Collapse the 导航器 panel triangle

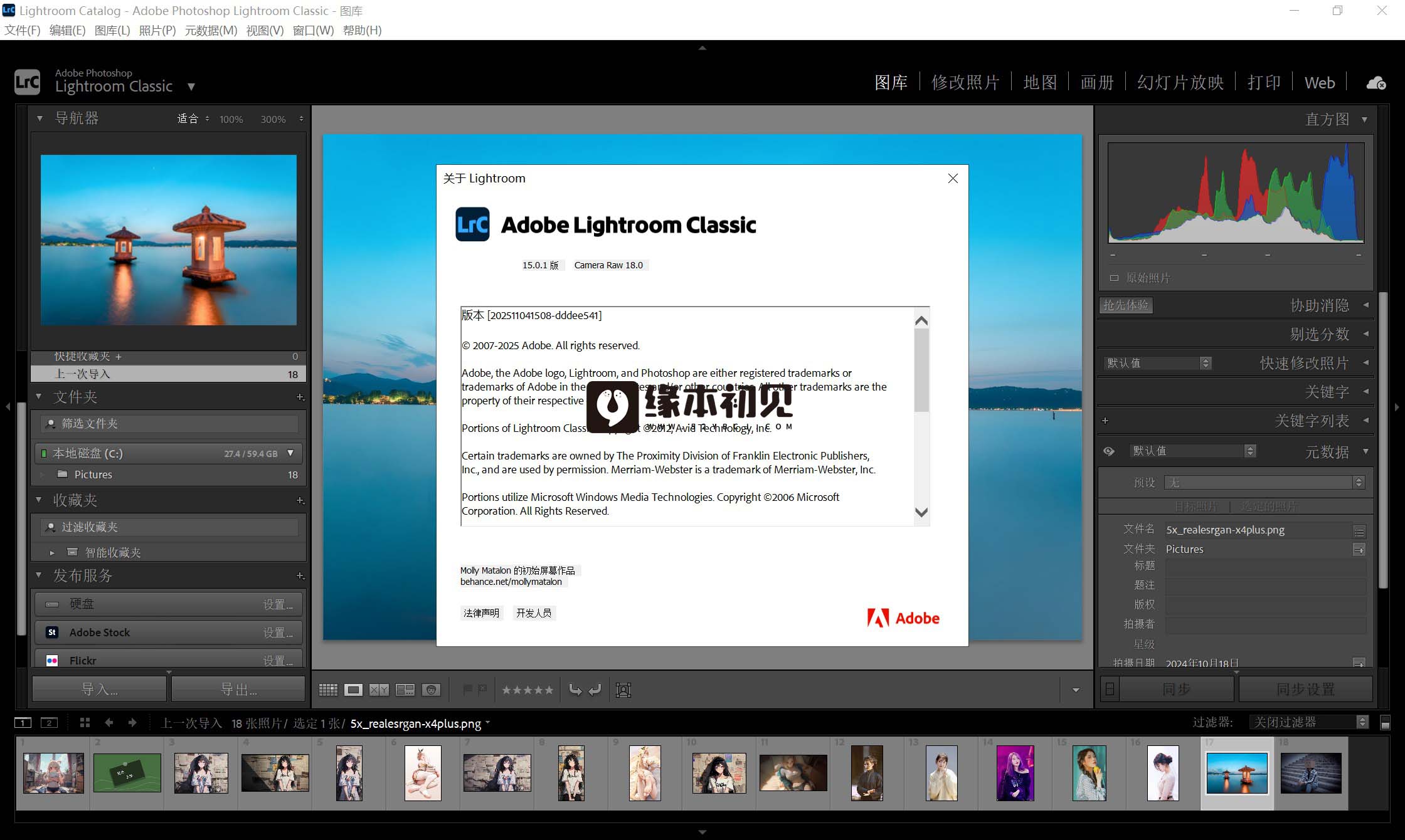click(40, 118)
